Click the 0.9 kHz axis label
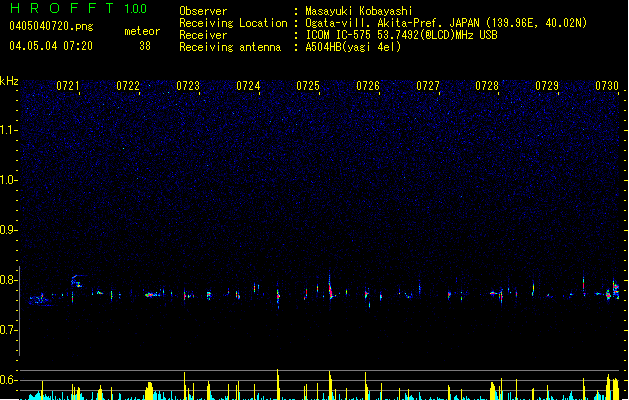629x400 pixels. 8,230
